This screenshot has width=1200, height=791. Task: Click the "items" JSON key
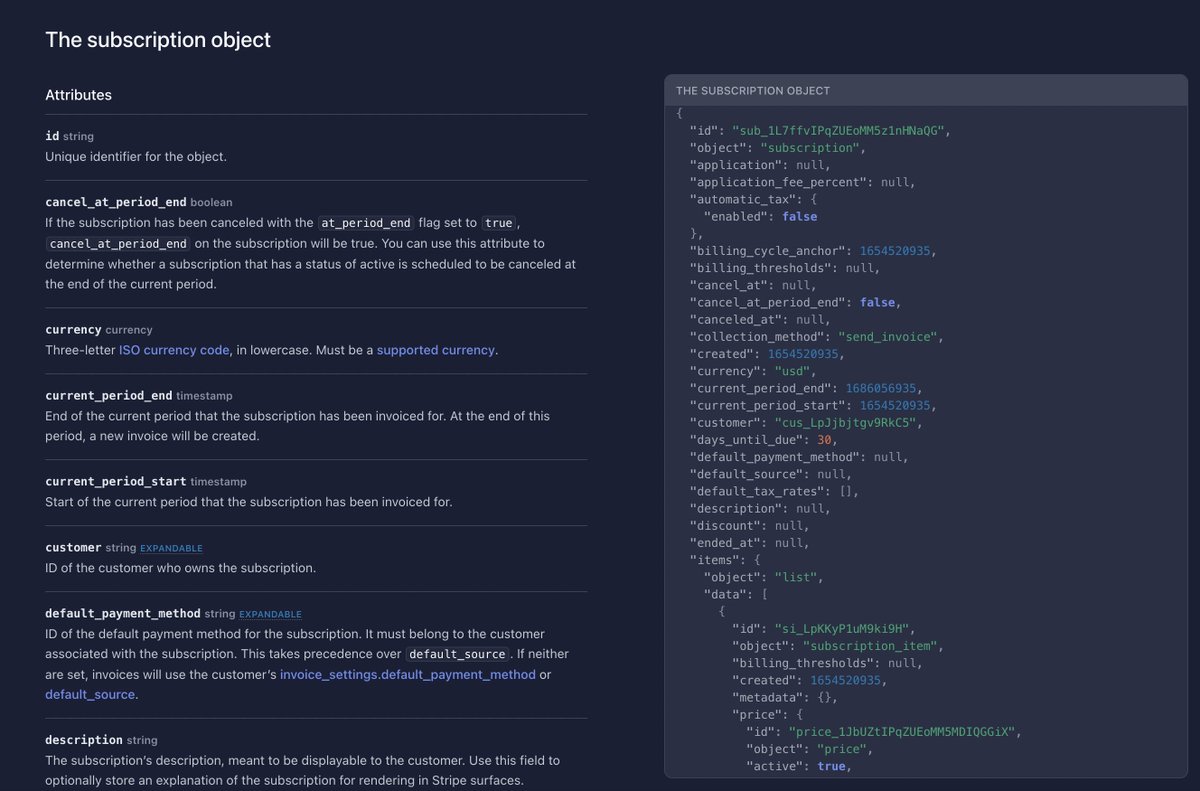(x=714, y=560)
